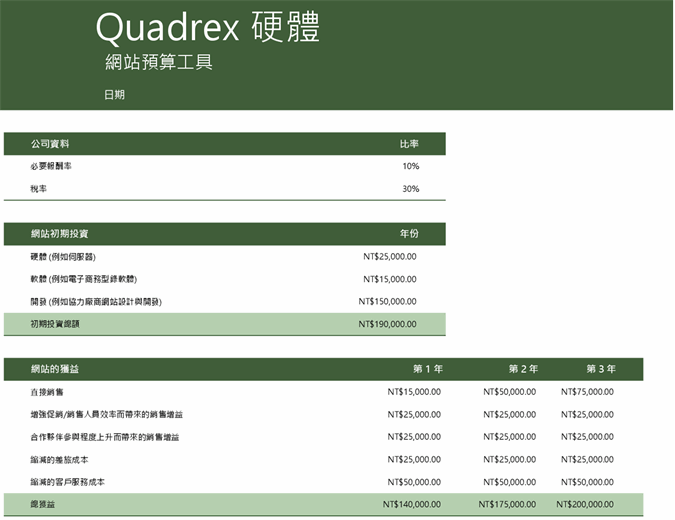Click the 30% 稅率 value cell
The height and width of the screenshot is (520, 675).
click(x=410, y=189)
